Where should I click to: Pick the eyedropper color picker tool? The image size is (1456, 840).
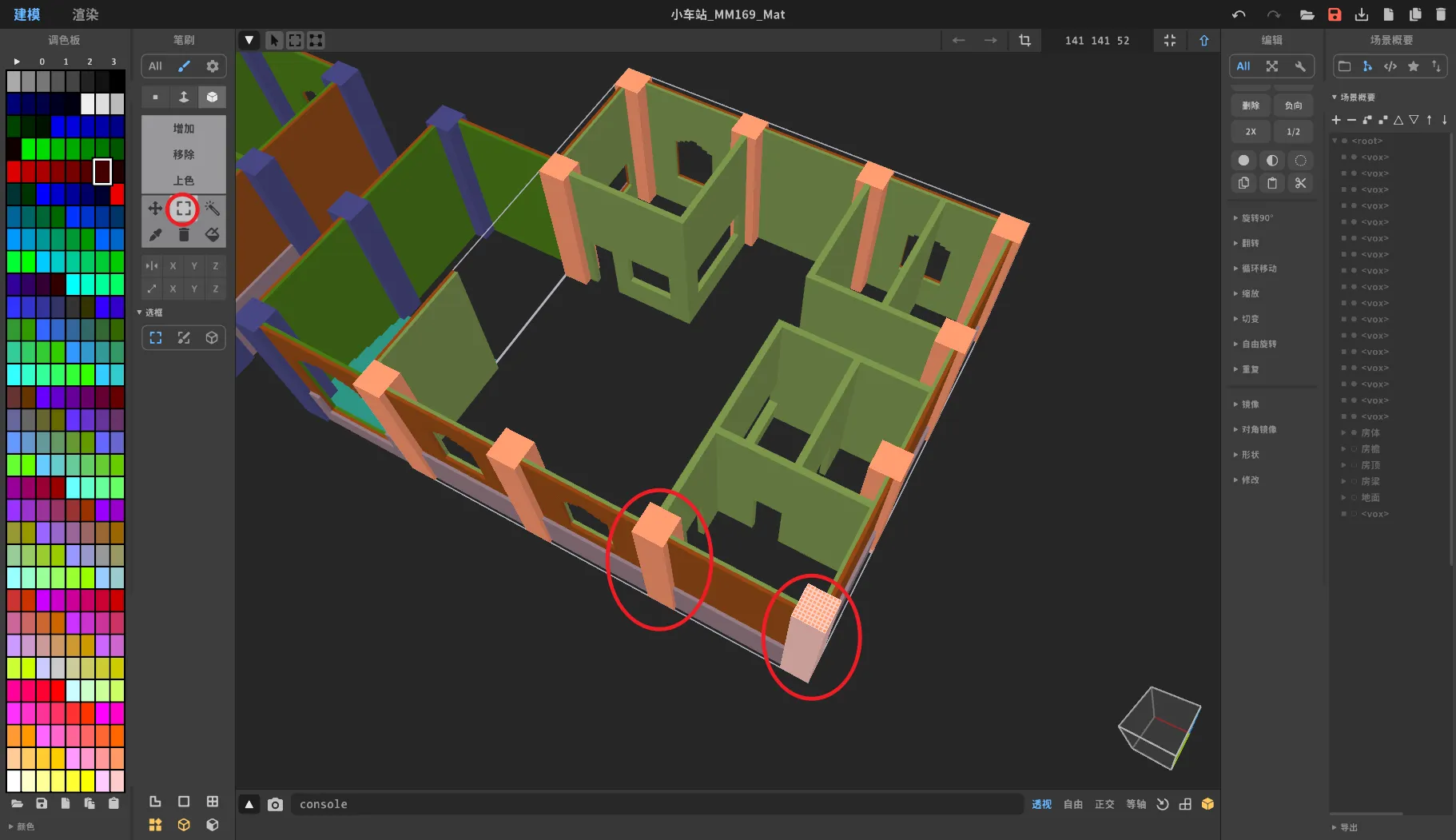(155, 234)
